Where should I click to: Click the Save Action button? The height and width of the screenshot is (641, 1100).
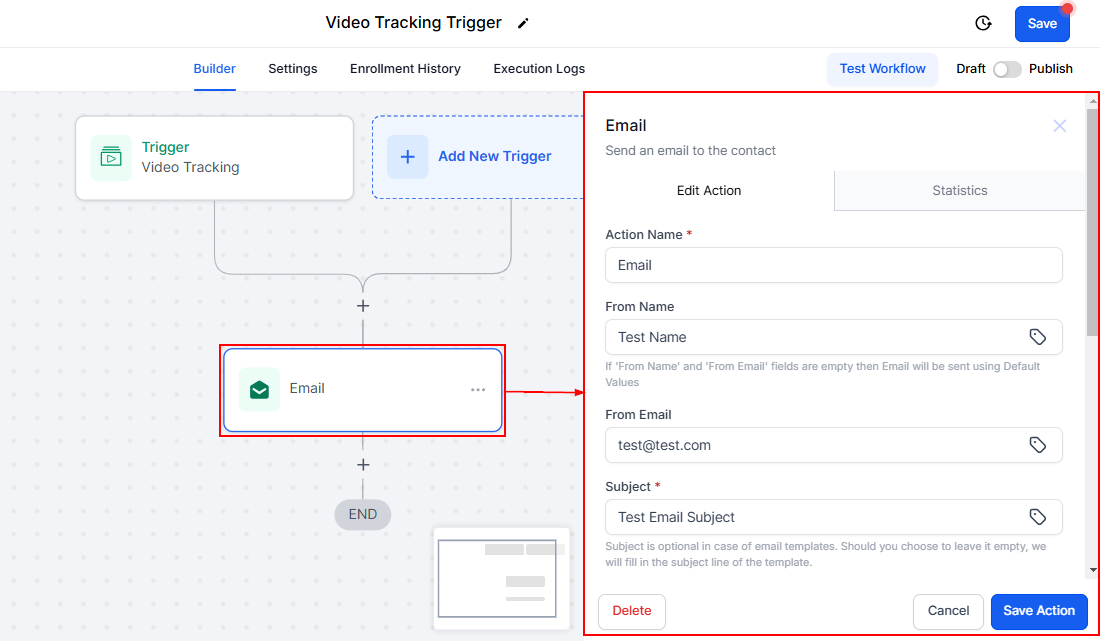tap(1039, 611)
